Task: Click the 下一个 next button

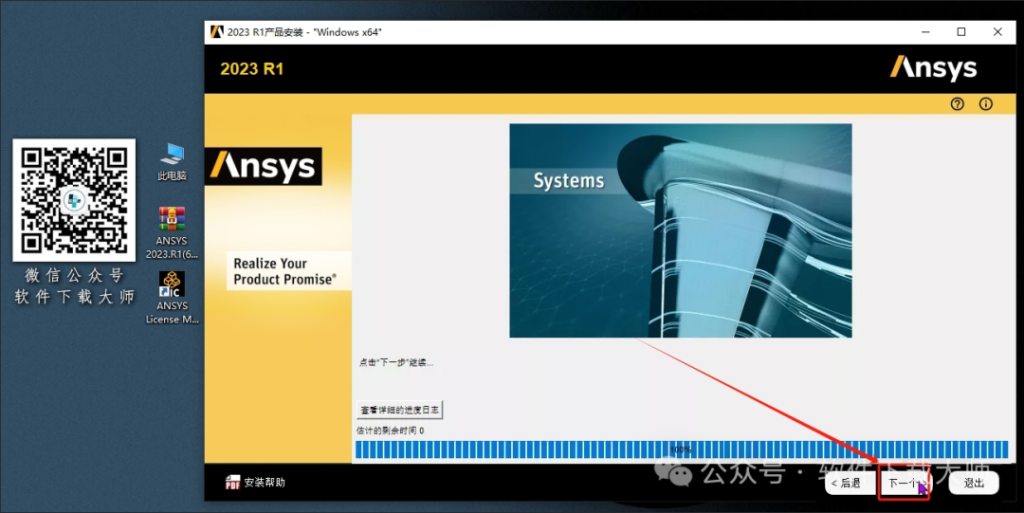Action: pos(904,483)
